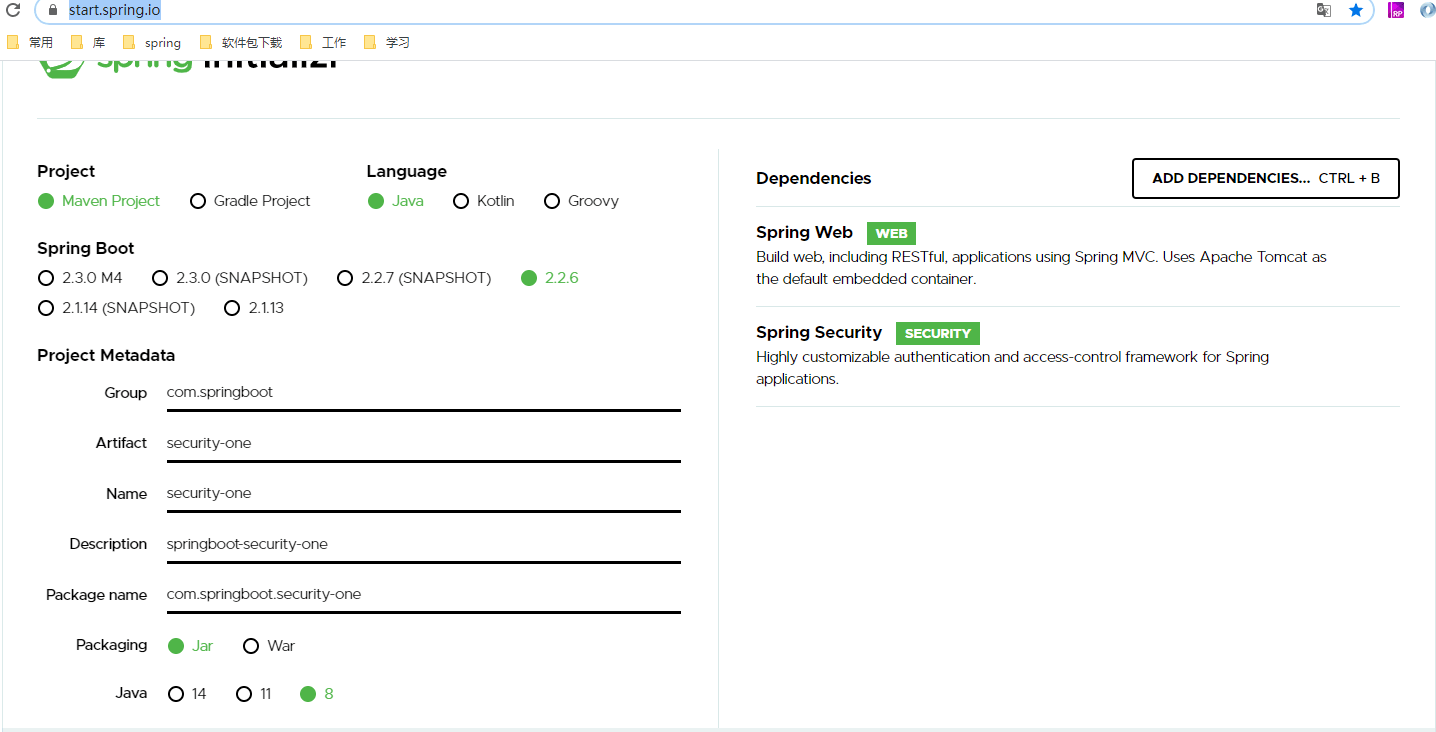The image size is (1436, 732).
Task: Select Java version 11
Action: (x=253, y=694)
